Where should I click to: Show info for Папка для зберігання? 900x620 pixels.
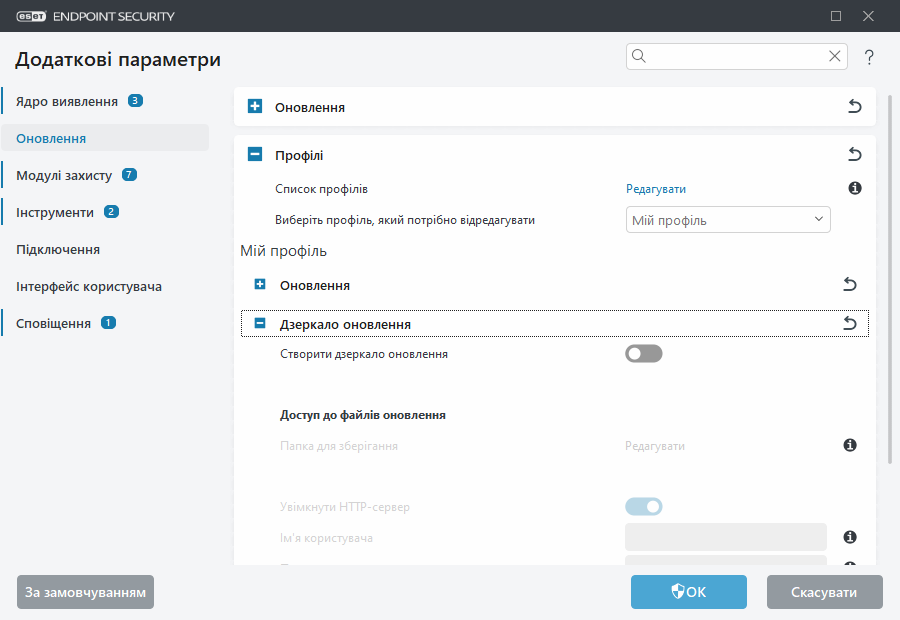pyautogui.click(x=850, y=445)
